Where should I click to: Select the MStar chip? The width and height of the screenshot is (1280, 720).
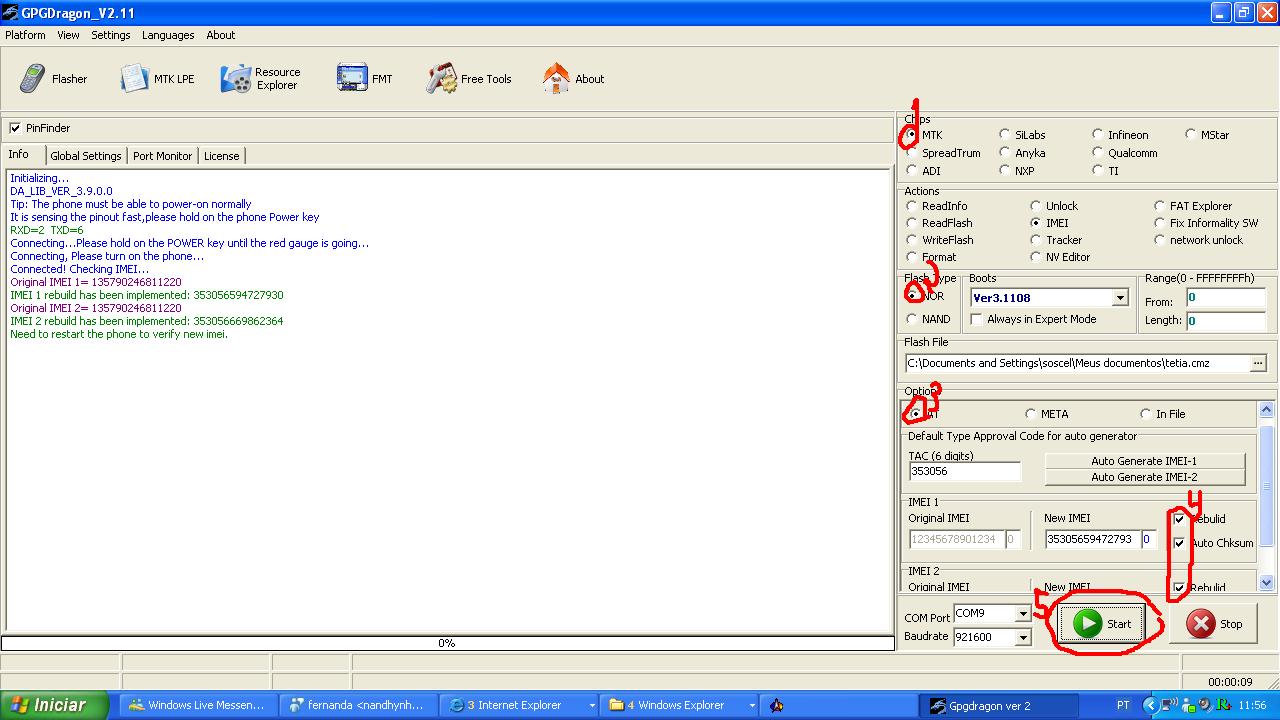point(1190,135)
